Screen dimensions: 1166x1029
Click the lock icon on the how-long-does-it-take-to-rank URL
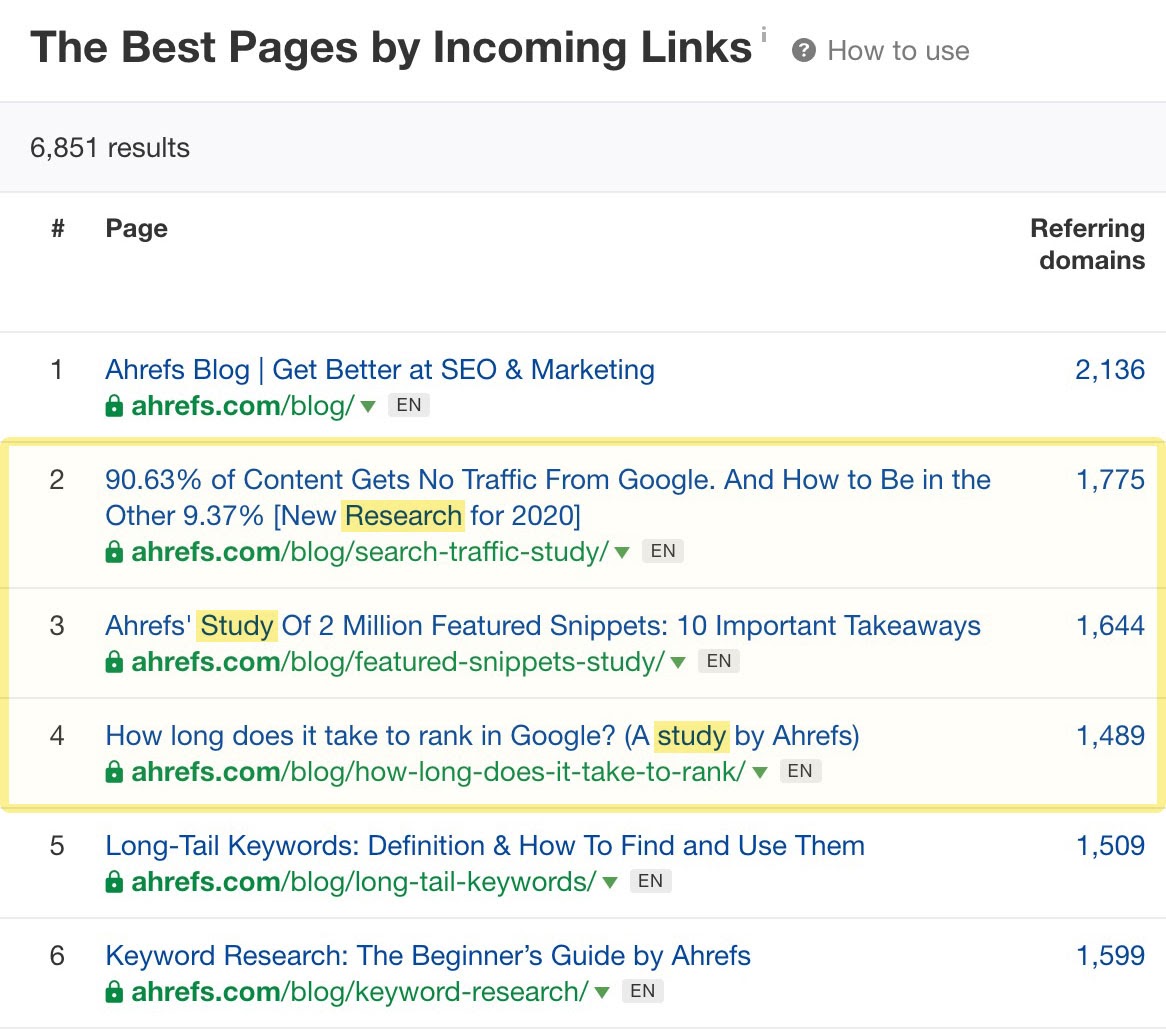point(112,771)
